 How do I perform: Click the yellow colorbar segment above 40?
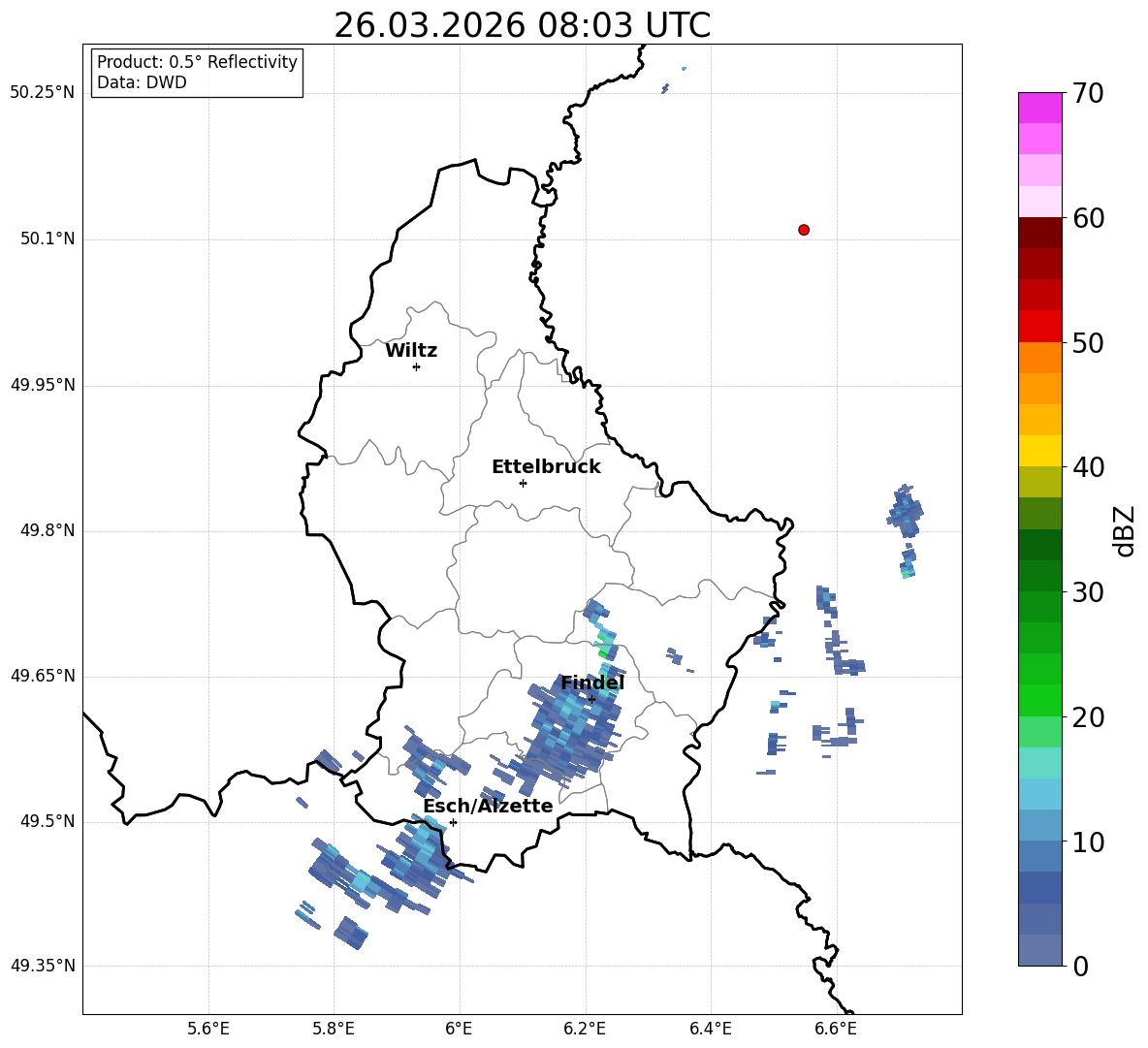1040,451
